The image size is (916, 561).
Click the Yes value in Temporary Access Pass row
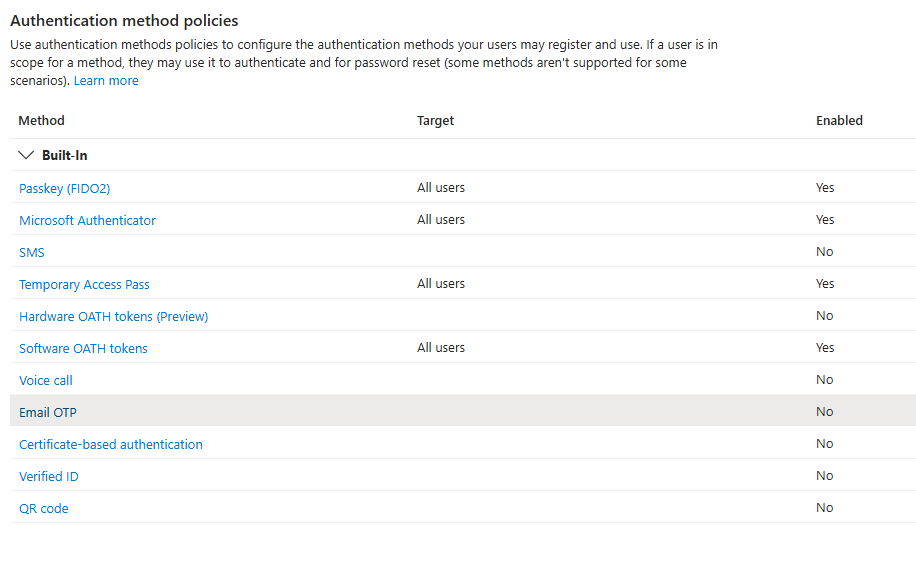[825, 283]
